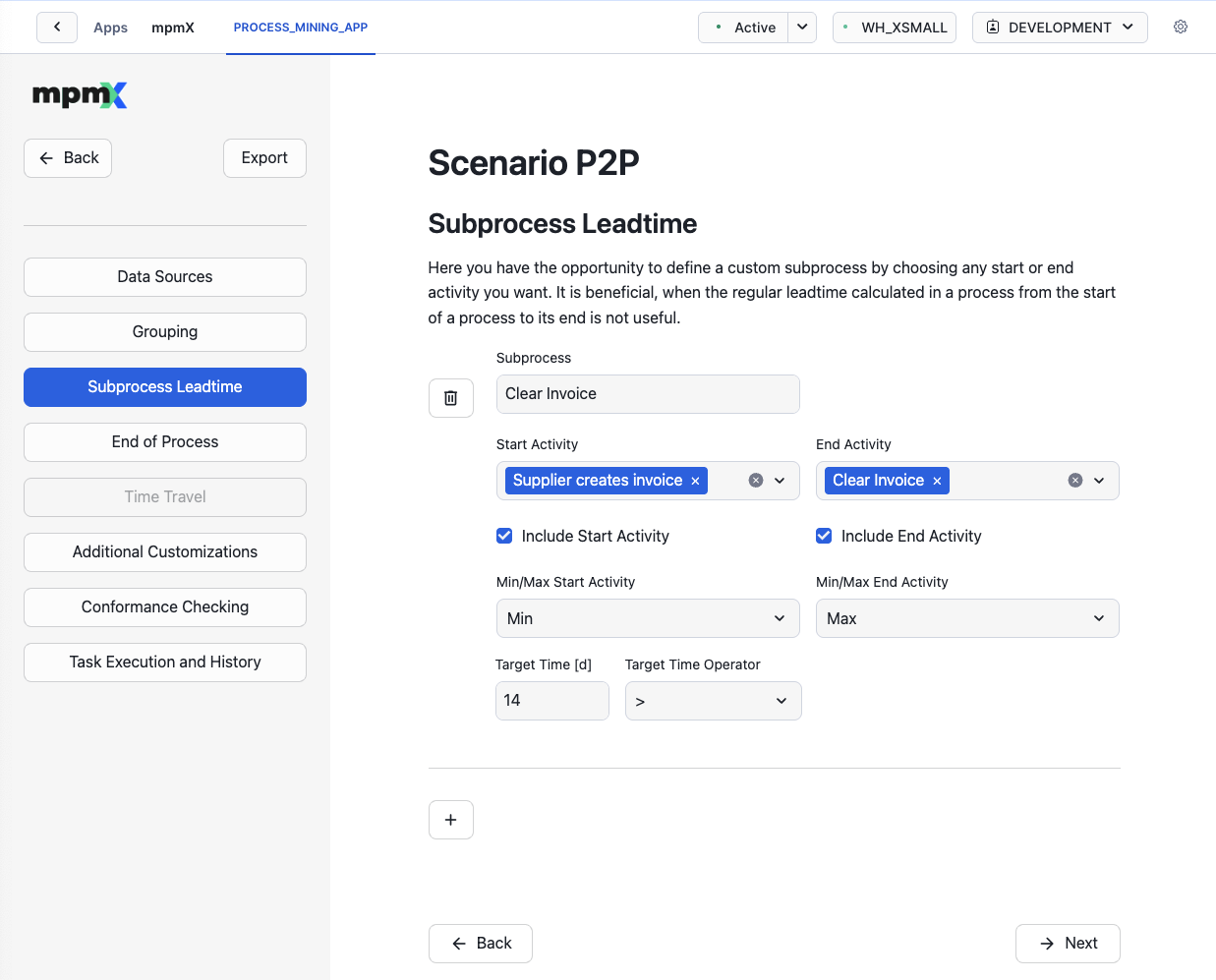Image resolution: width=1216 pixels, height=980 pixels.
Task: Open Min/Max Start Activity dropdown
Action: (x=648, y=618)
